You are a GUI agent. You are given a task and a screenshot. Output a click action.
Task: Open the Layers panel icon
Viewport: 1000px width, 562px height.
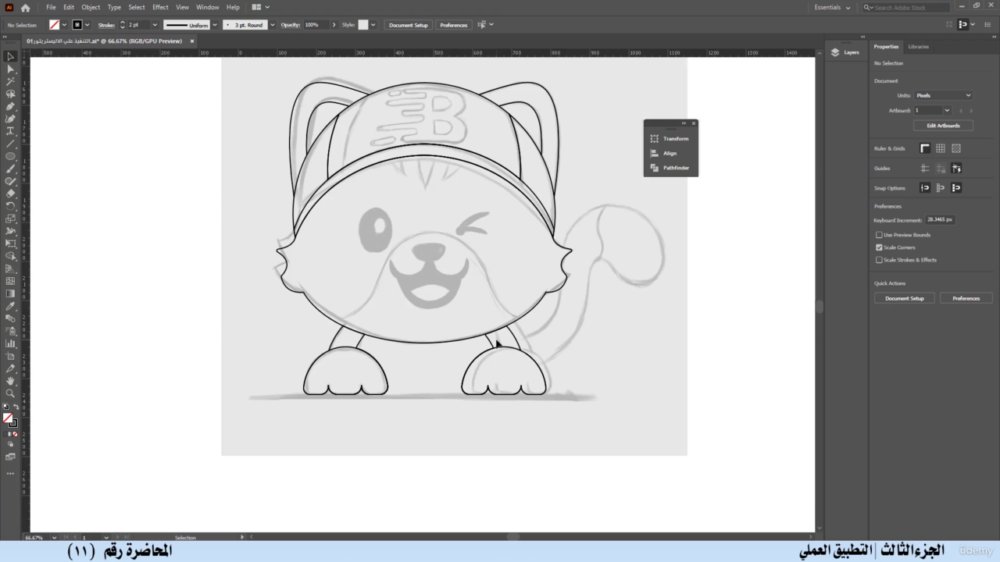[x=835, y=52]
